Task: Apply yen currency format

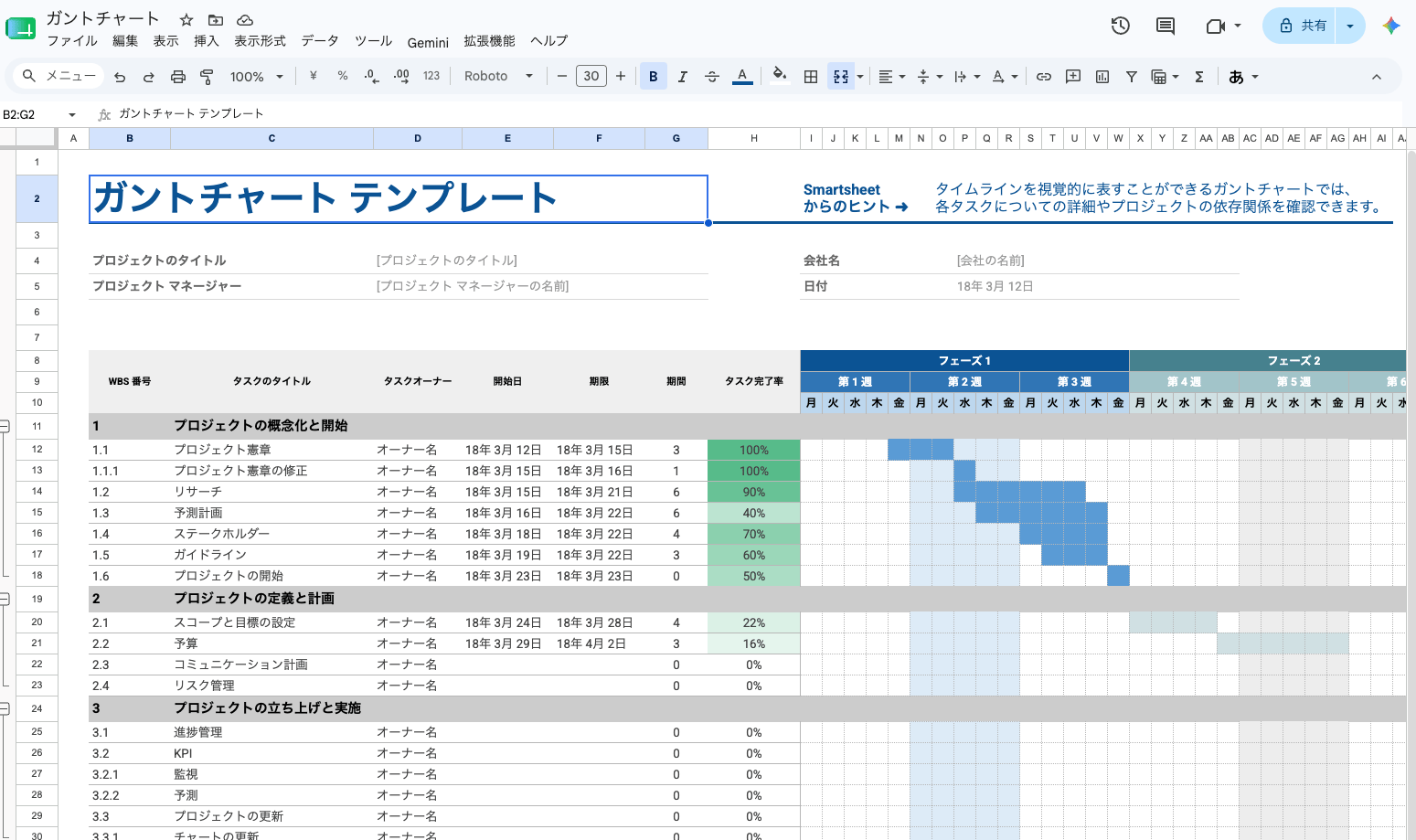Action: (x=313, y=76)
